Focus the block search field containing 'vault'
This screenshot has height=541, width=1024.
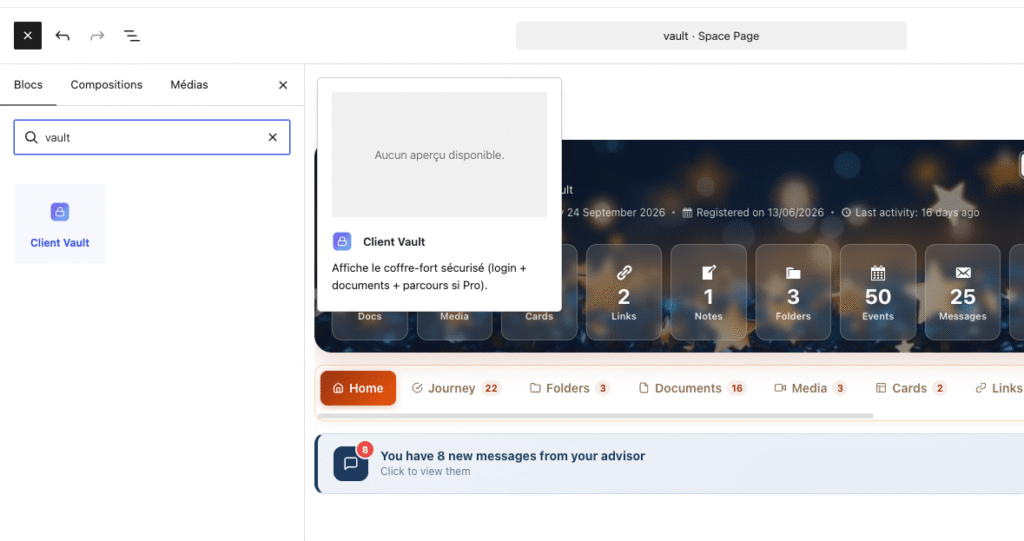[x=152, y=137]
